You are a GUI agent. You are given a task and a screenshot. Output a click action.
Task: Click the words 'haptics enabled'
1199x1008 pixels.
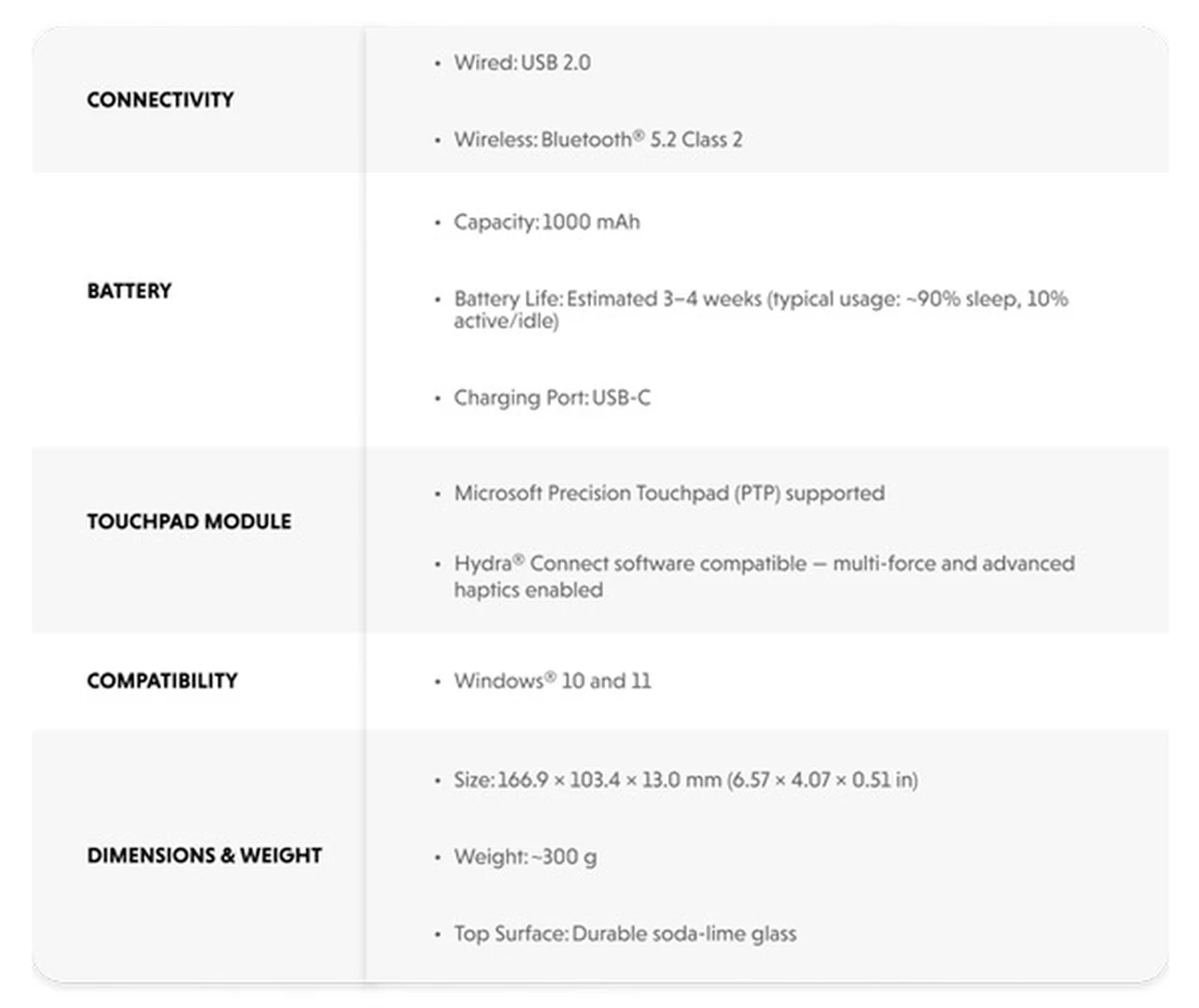tap(528, 590)
